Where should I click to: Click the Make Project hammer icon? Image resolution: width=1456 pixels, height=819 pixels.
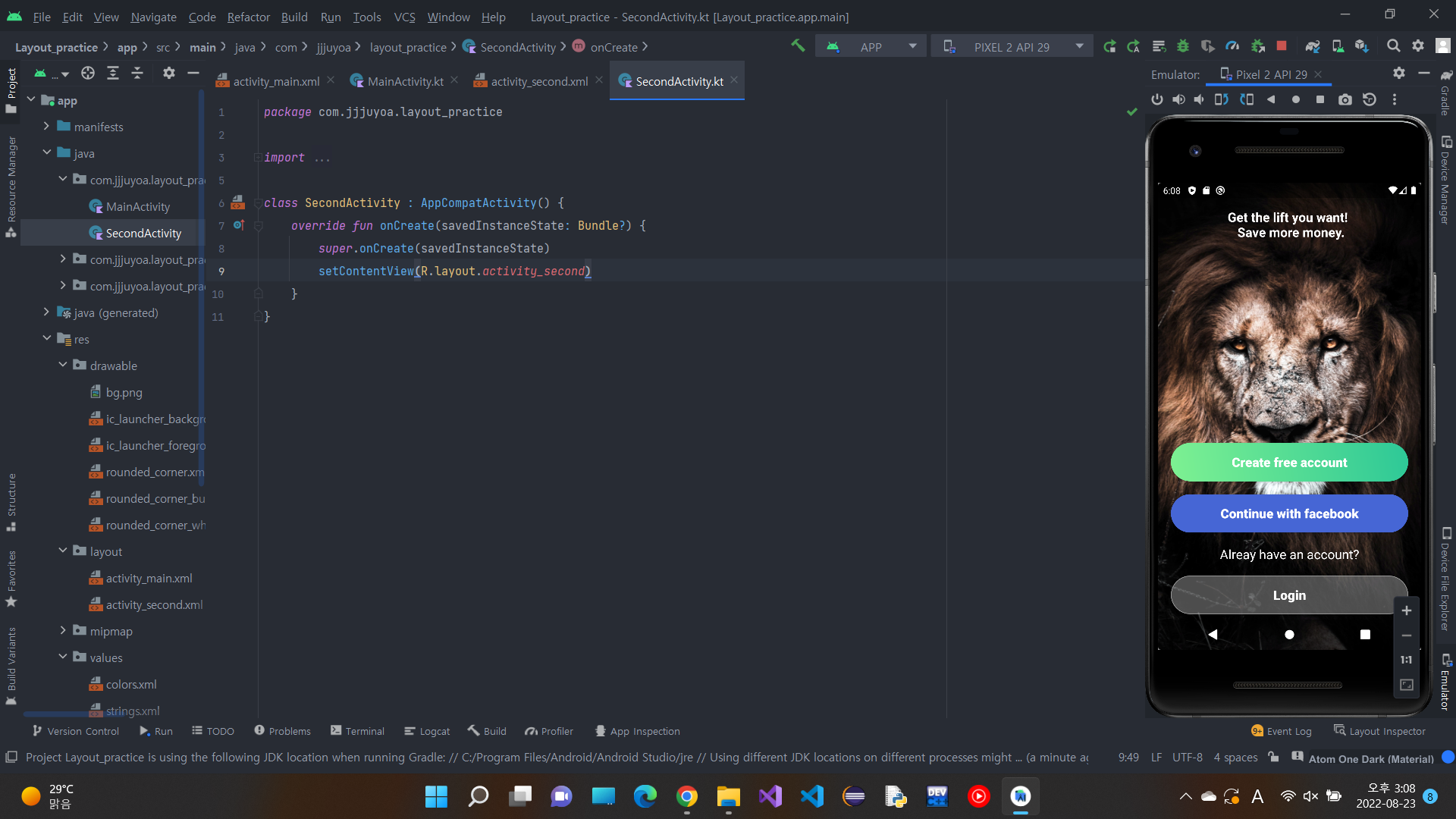tap(798, 46)
